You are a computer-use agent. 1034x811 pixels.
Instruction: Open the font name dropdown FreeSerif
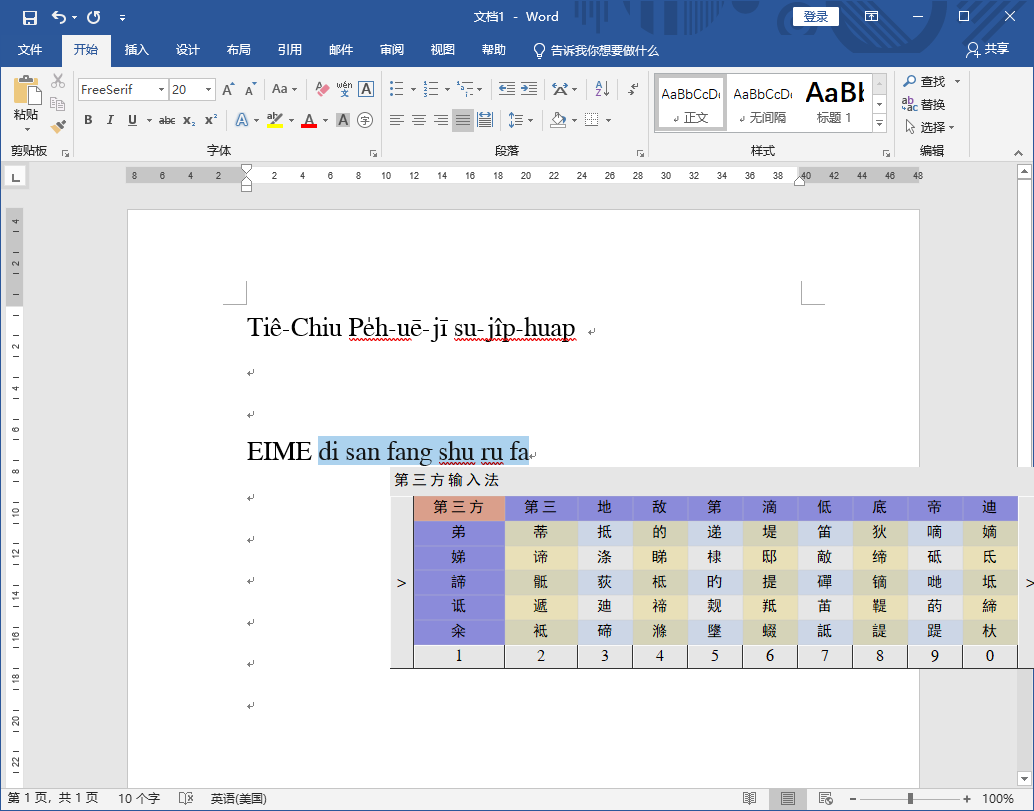tap(161, 89)
